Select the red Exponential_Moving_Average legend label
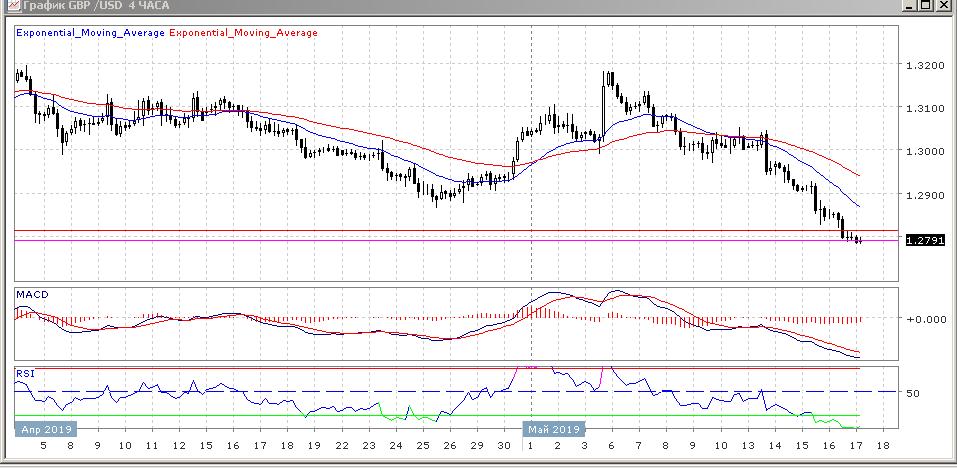This screenshot has height=468, width=957. pos(244,33)
